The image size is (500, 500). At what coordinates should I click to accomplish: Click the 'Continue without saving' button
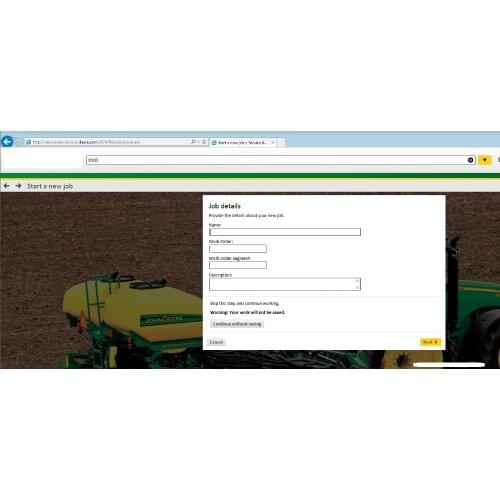click(237, 324)
